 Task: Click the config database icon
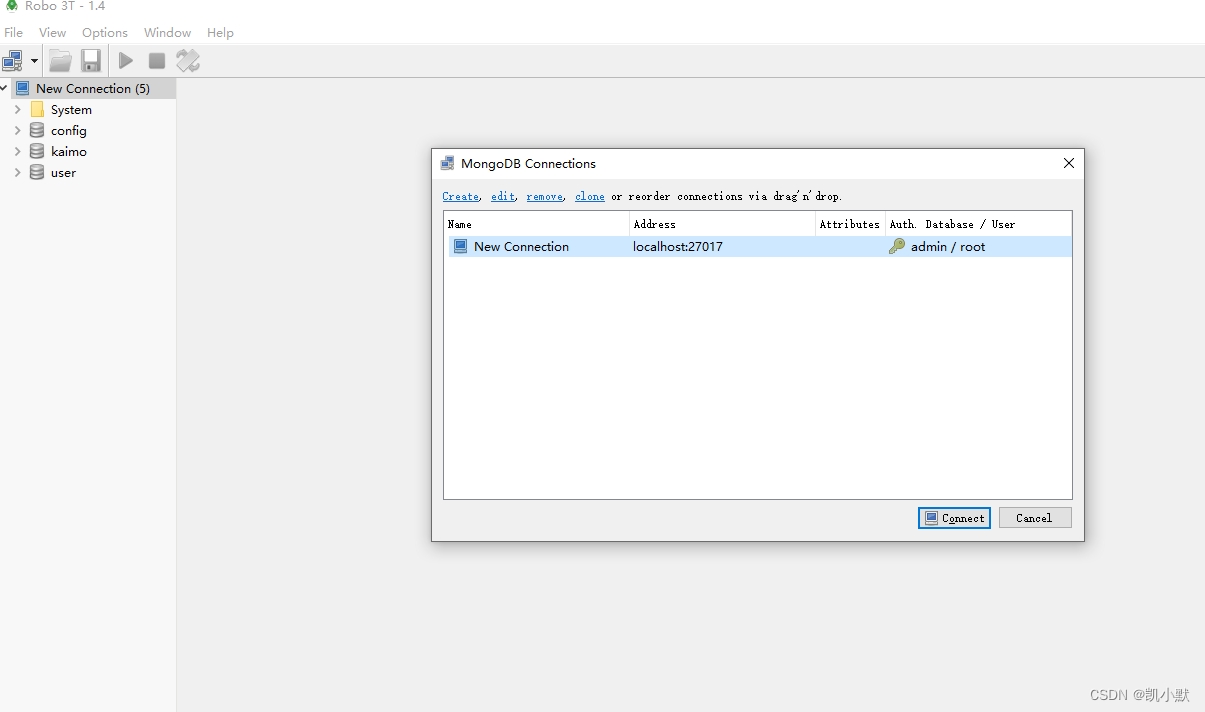37,130
